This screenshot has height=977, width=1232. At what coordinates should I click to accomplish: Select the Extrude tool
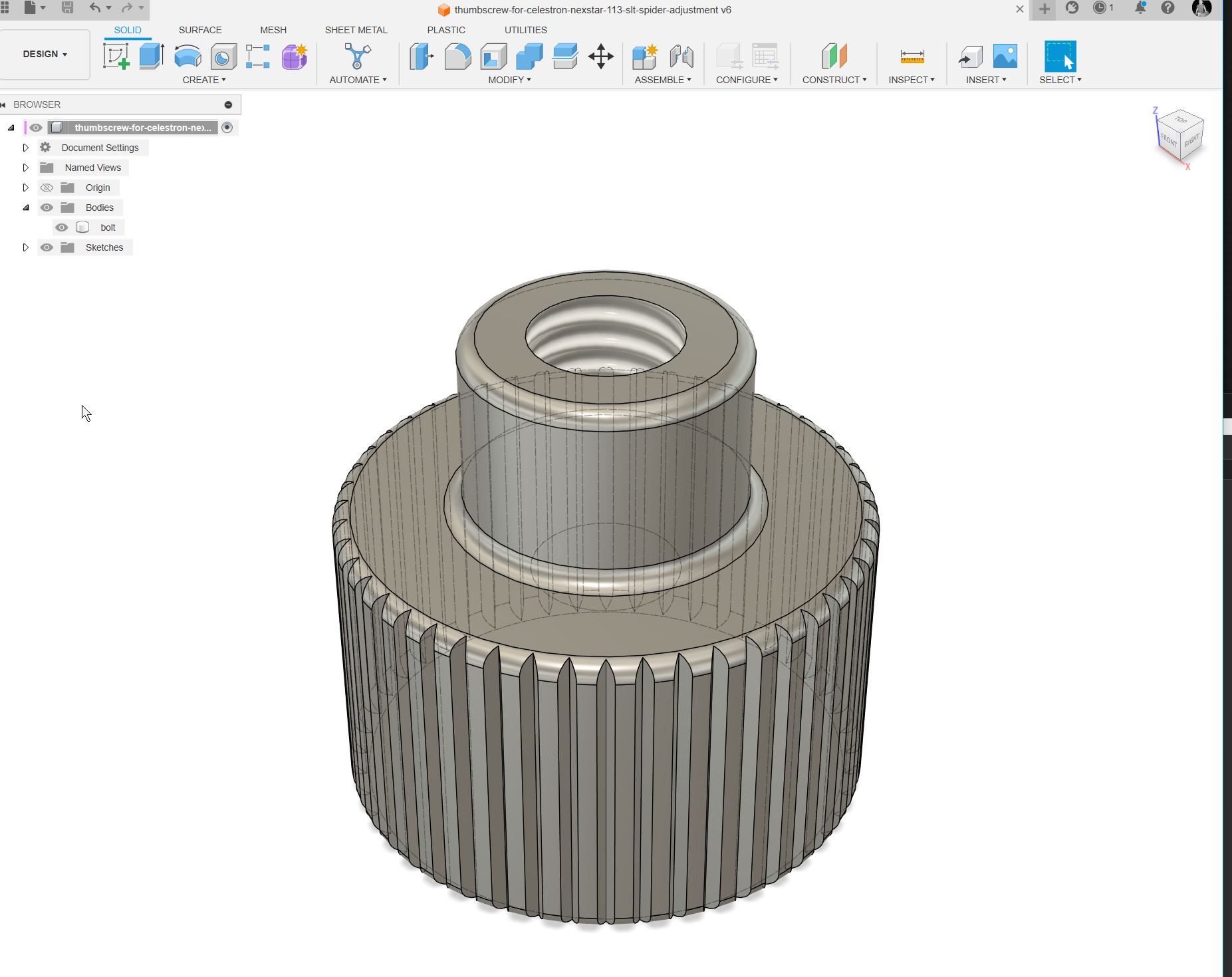click(152, 57)
